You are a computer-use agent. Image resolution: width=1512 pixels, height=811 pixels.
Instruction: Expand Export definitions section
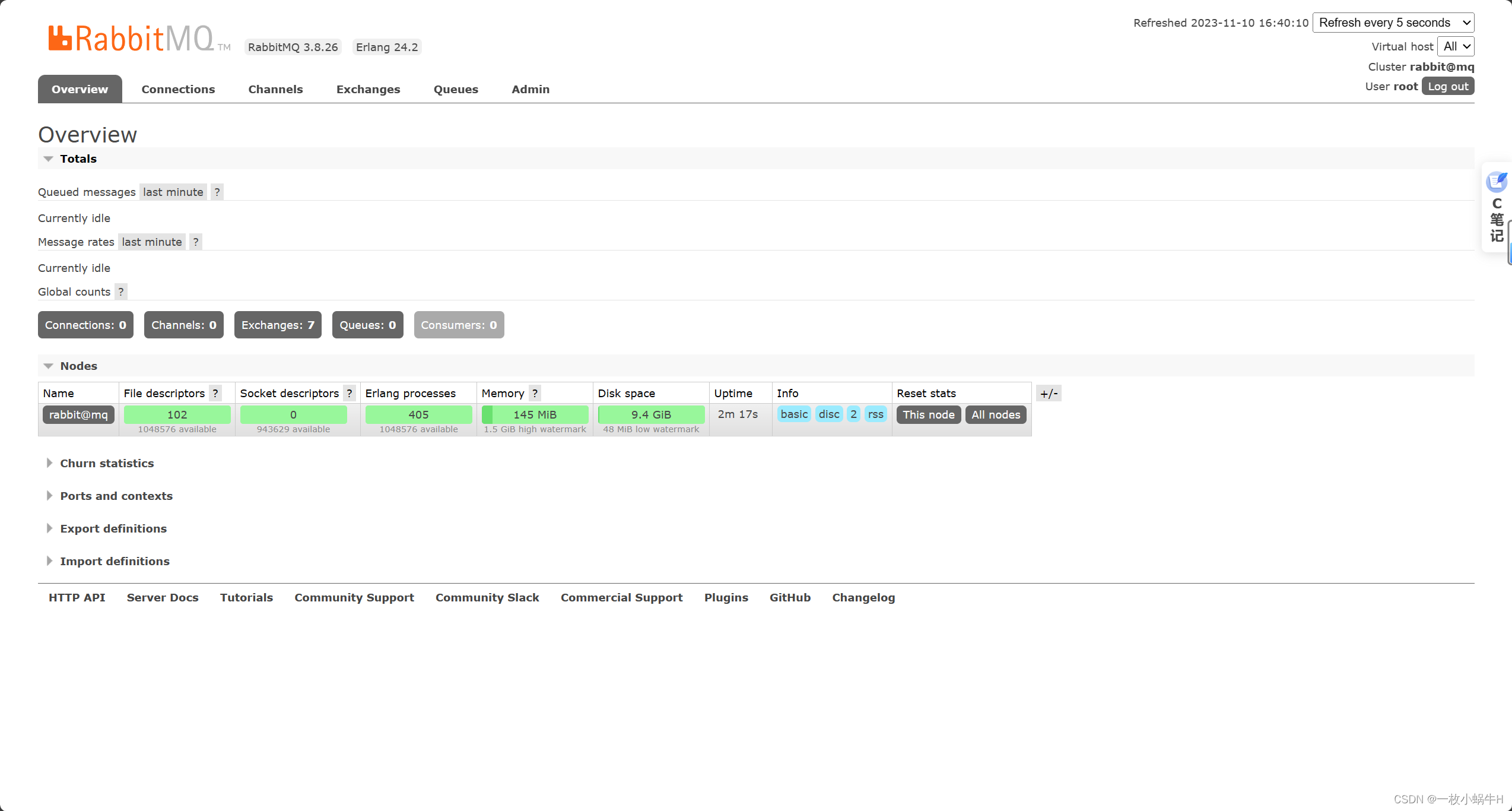point(113,528)
